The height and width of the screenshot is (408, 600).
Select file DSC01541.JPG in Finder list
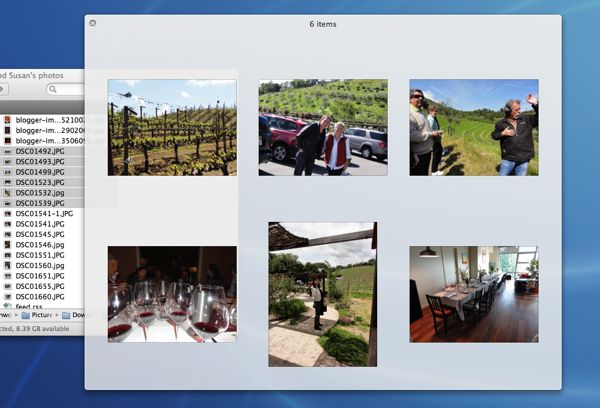(40, 224)
